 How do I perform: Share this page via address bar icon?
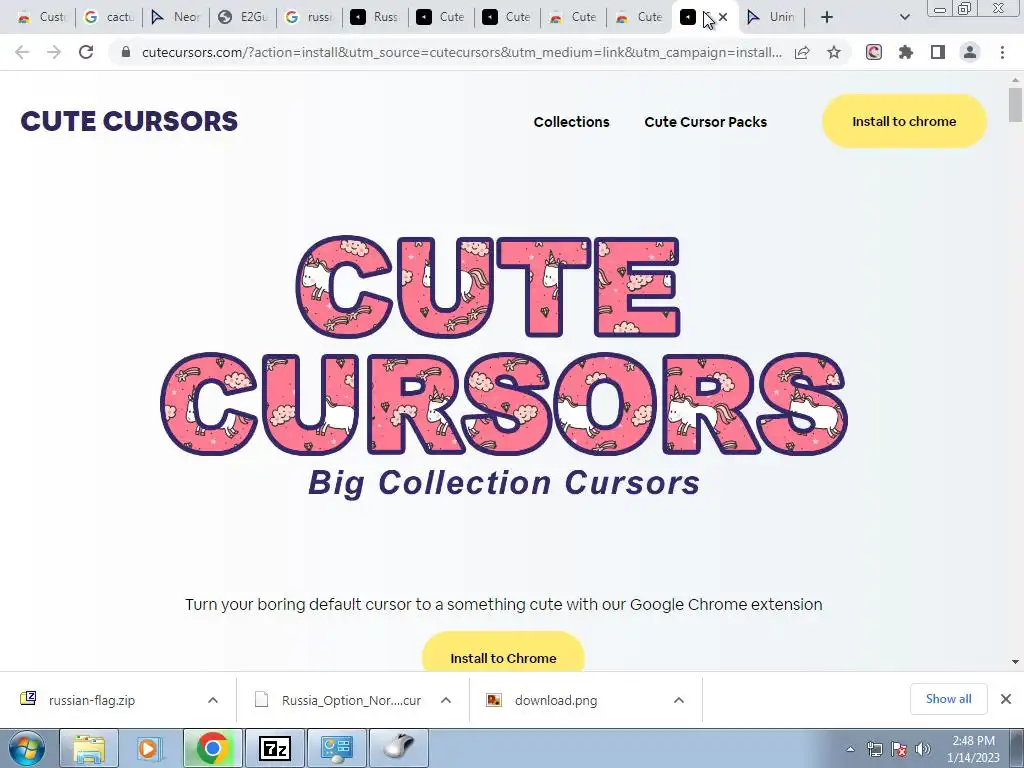pyautogui.click(x=802, y=52)
